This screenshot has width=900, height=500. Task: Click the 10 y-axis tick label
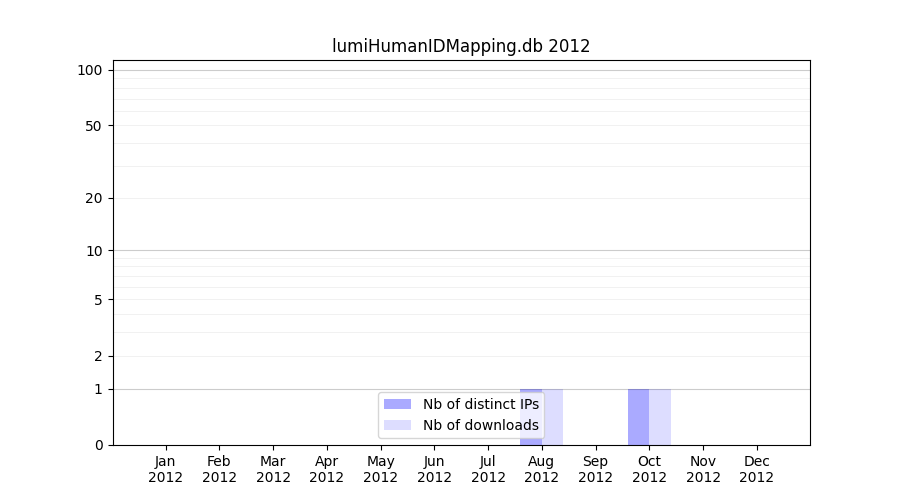(93, 251)
